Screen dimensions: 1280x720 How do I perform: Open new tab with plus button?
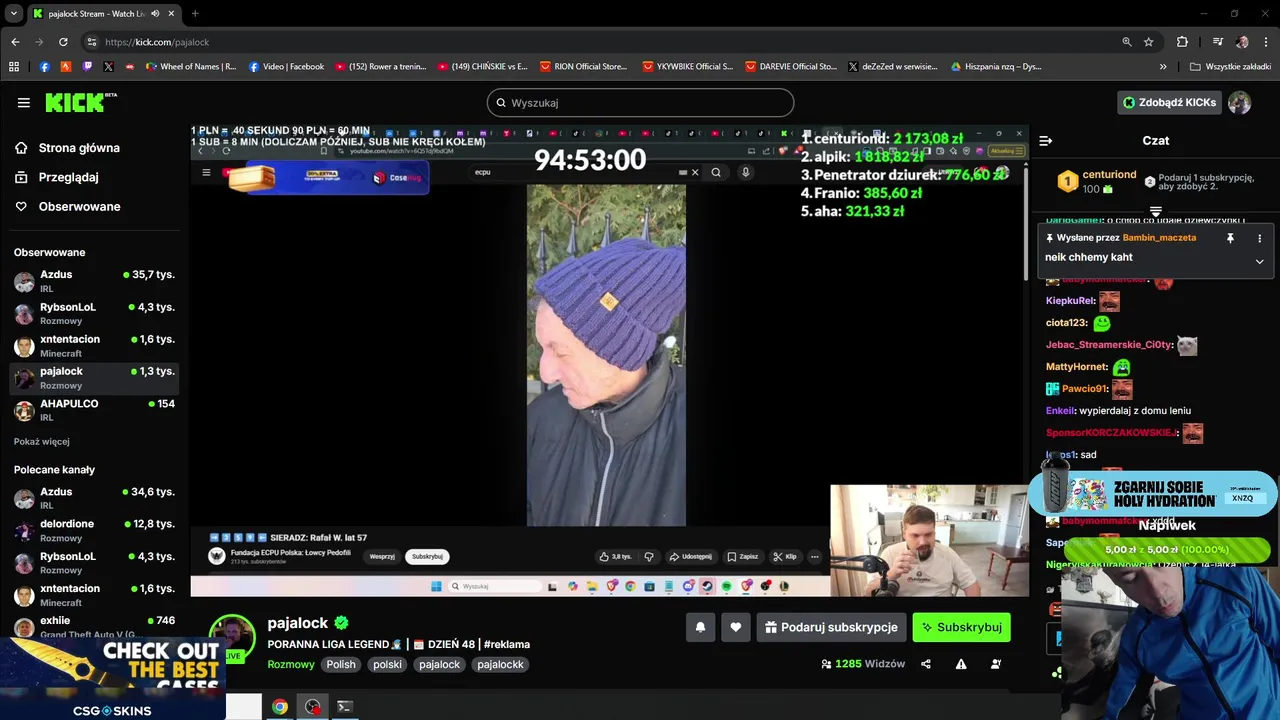[x=195, y=14]
